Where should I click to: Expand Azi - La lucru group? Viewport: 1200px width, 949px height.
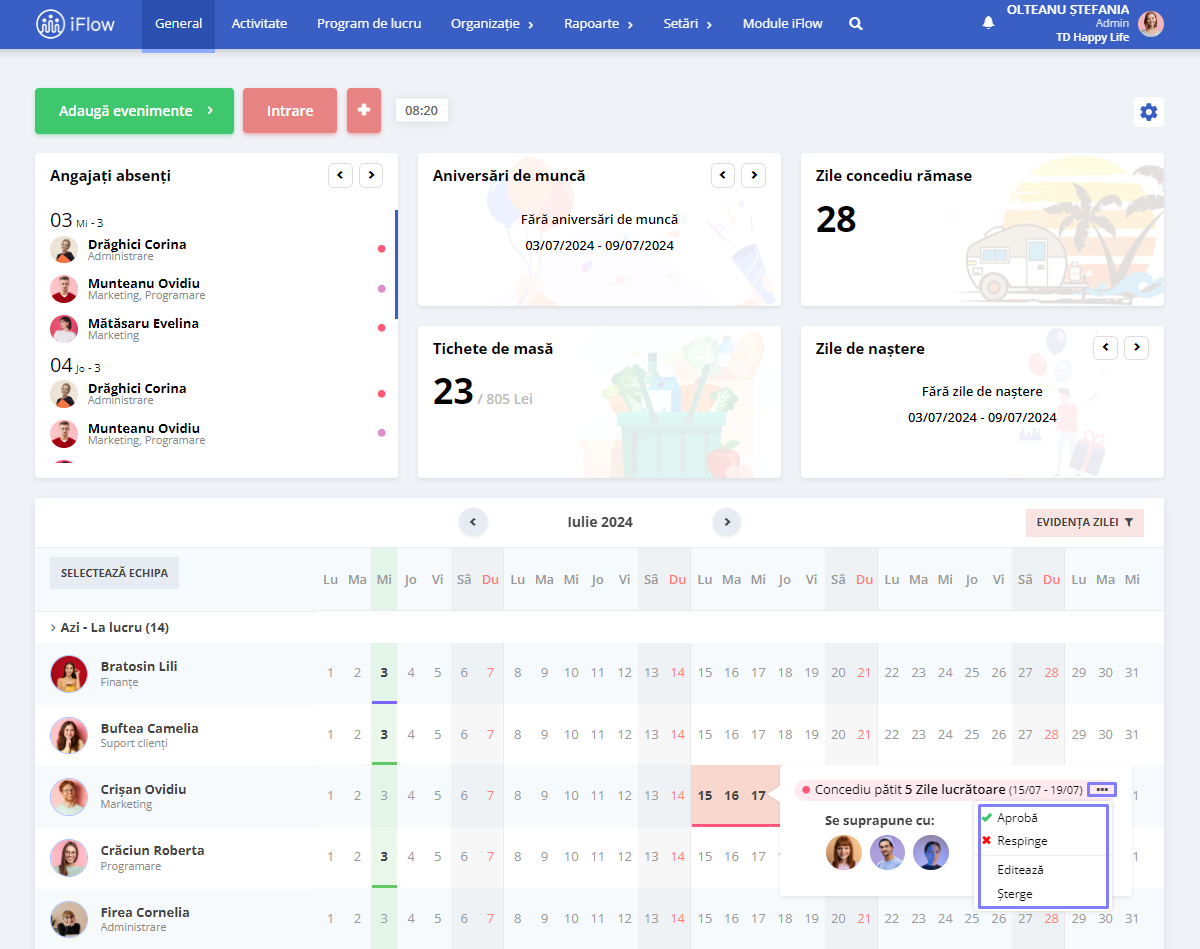tap(109, 628)
